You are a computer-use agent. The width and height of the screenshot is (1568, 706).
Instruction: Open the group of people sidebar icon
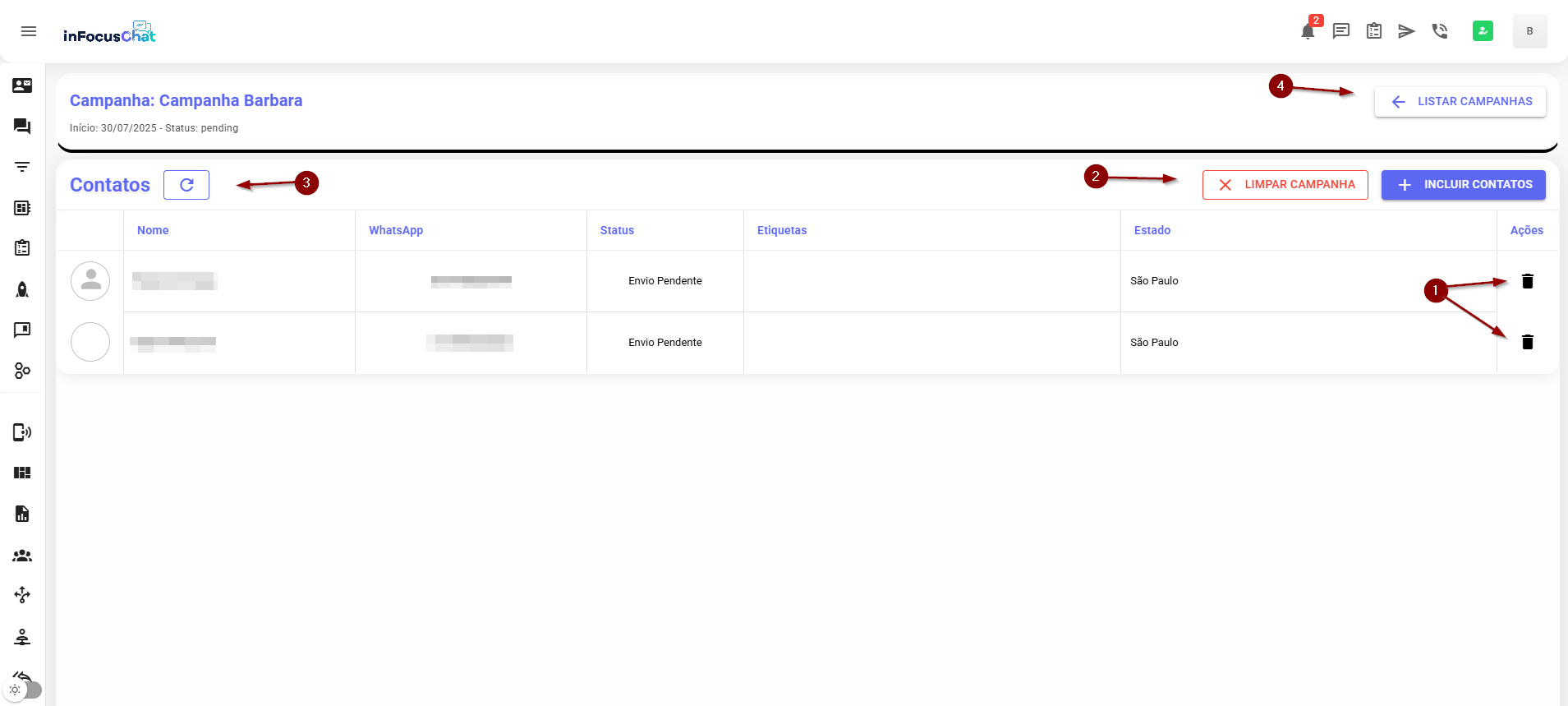coord(22,556)
